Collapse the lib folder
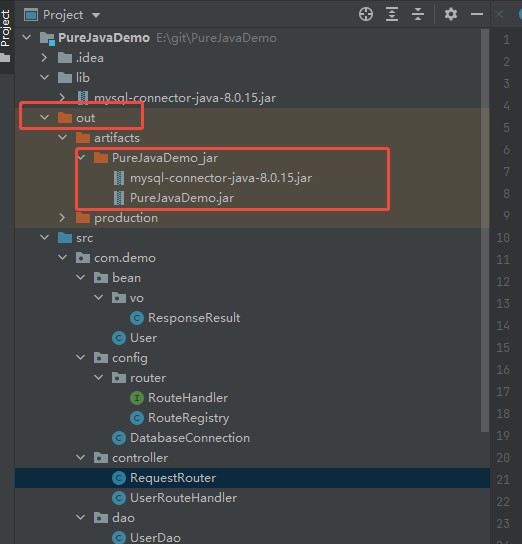Image resolution: width=522 pixels, height=544 pixels. click(45, 77)
